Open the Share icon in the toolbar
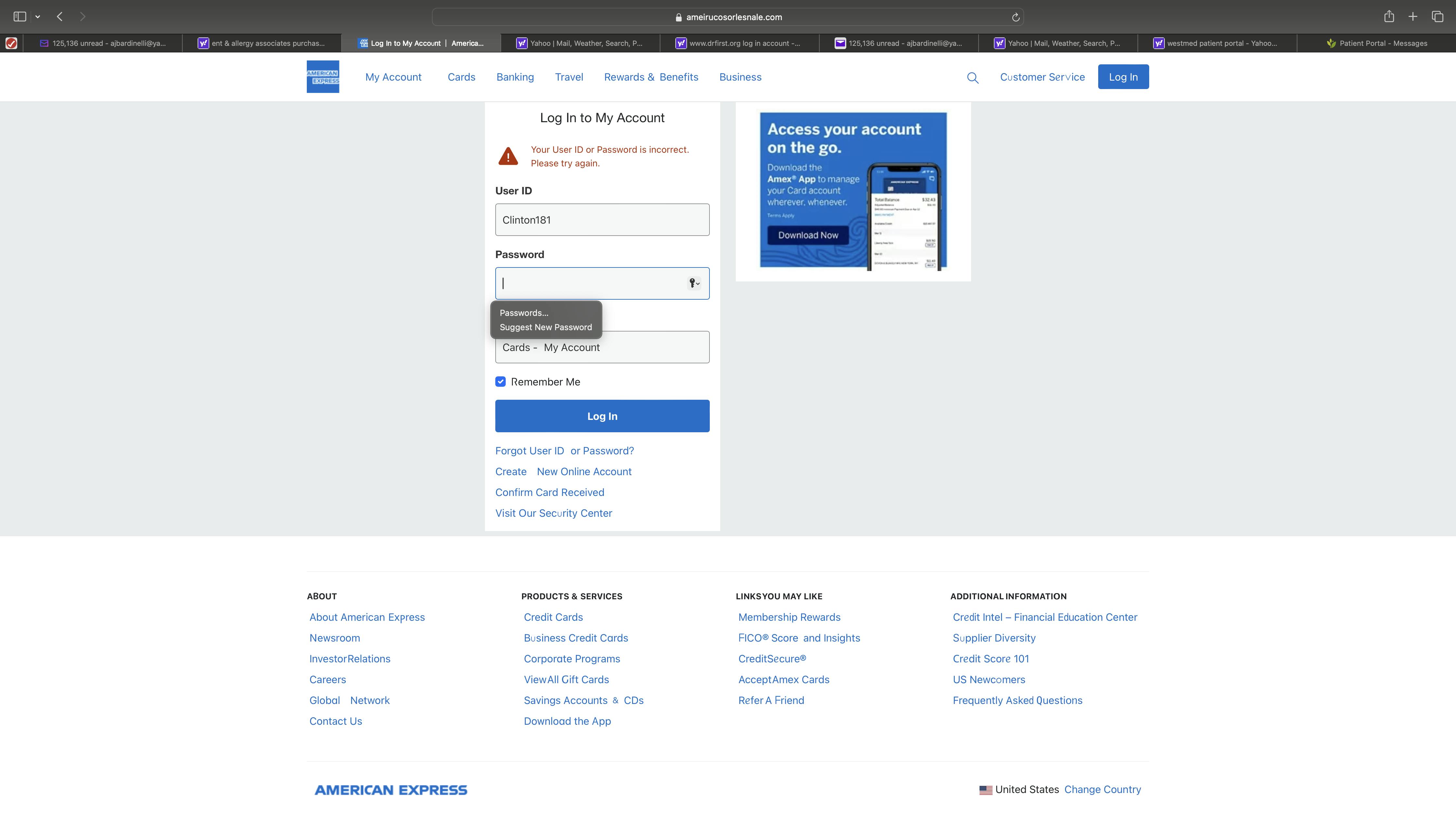The image size is (1456, 819). (1389, 16)
